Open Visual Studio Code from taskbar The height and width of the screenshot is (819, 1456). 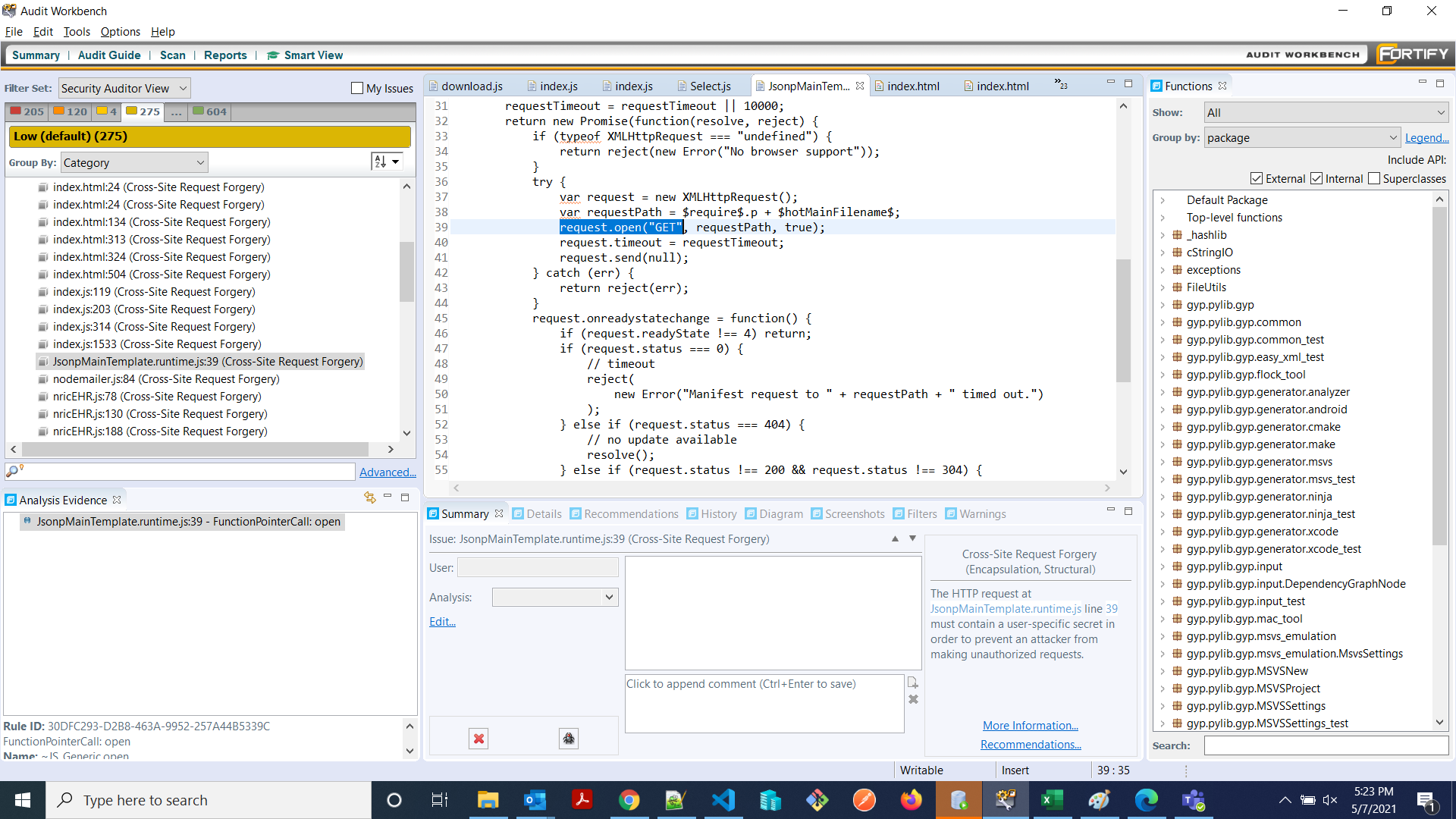(x=723, y=800)
